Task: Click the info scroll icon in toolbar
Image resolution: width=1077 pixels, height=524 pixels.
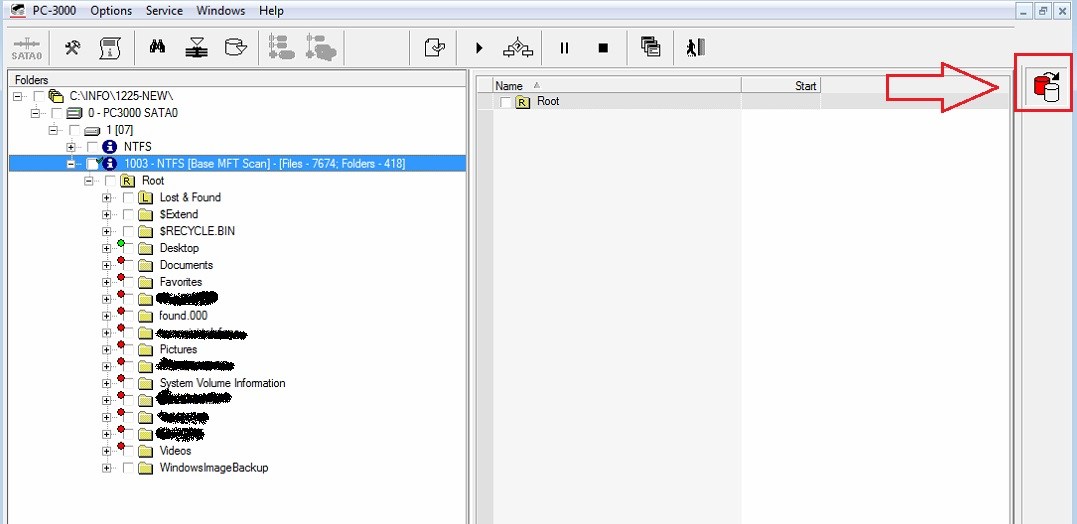Action: 110,47
